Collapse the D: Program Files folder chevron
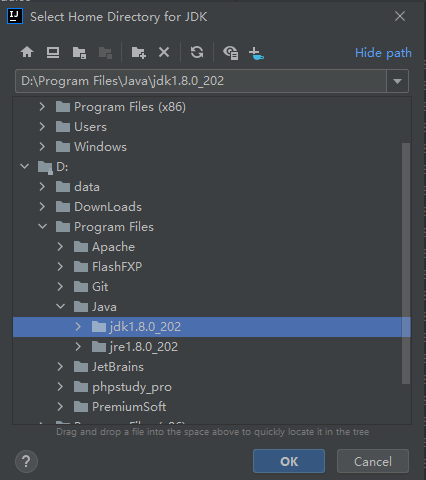426x480 pixels. [x=42, y=226]
